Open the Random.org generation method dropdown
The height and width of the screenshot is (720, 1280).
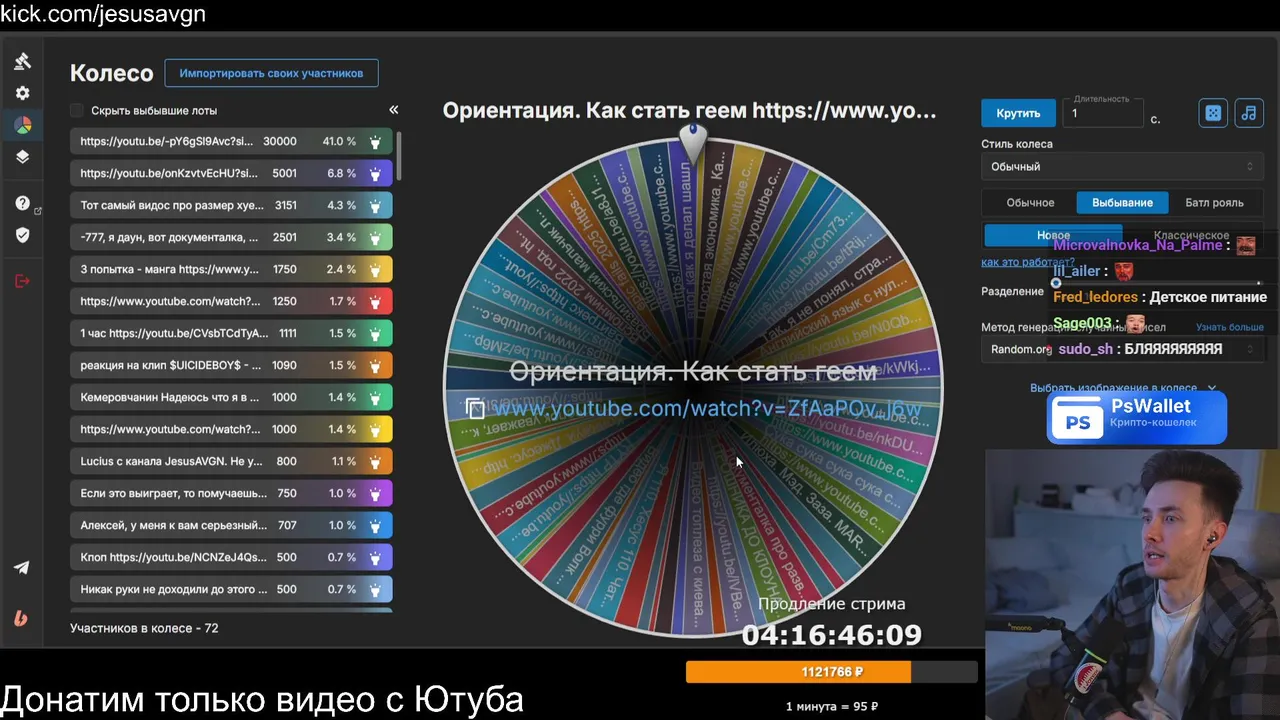point(1122,349)
